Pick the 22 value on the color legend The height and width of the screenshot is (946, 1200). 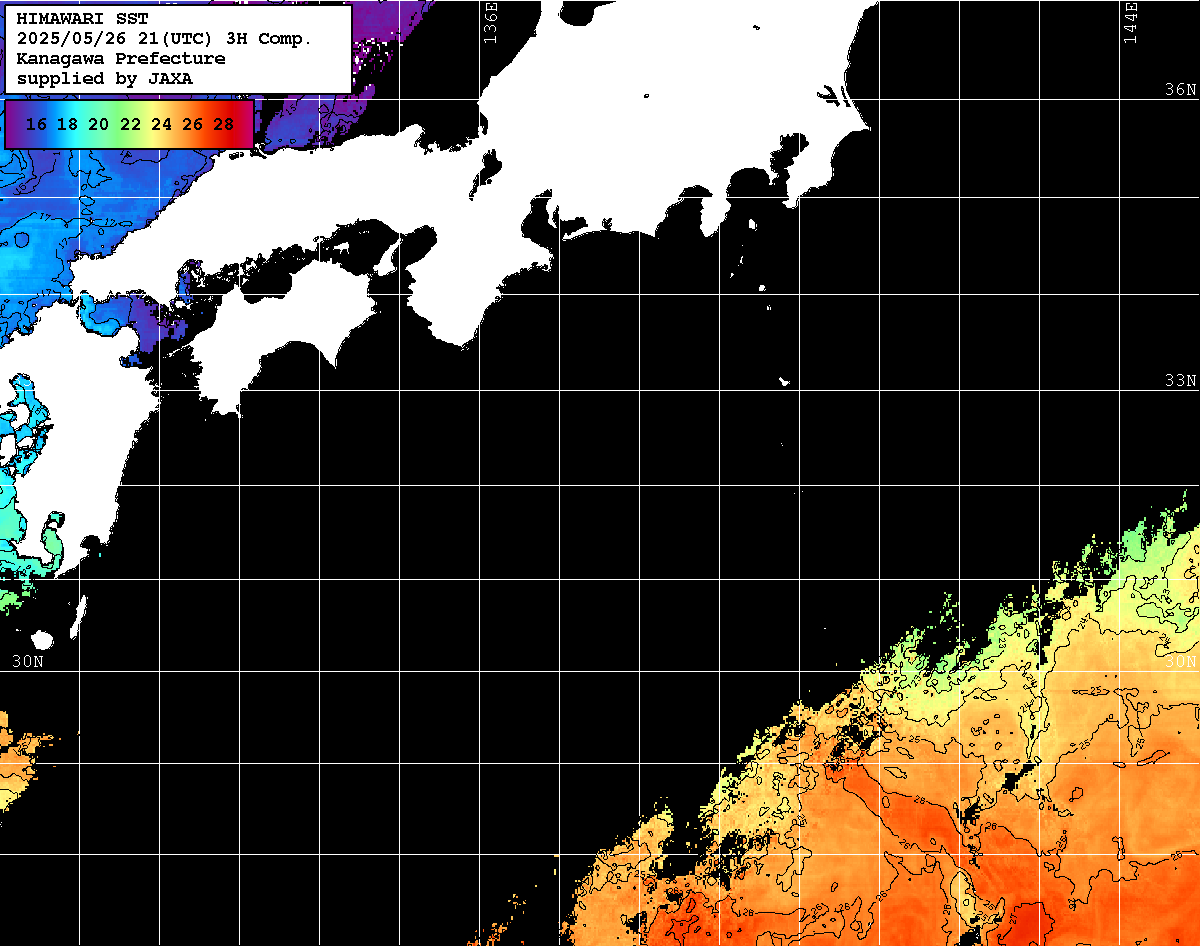(x=130, y=124)
